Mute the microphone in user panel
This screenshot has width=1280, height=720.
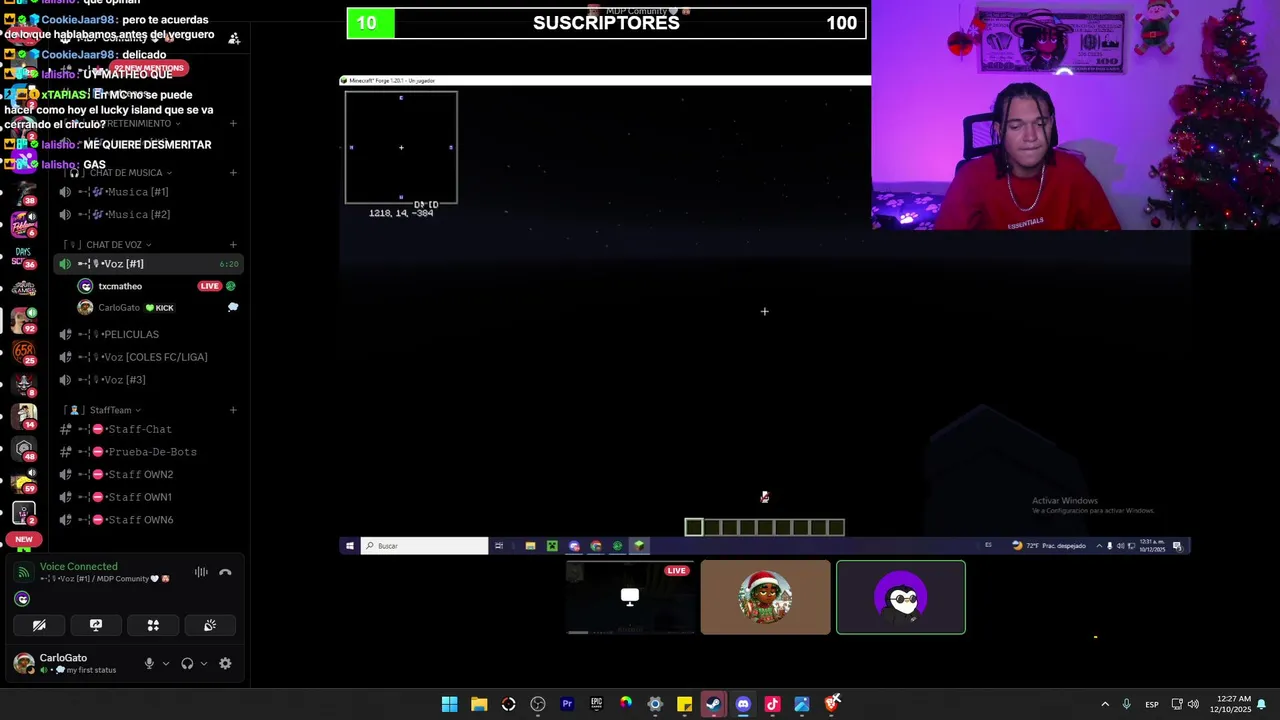click(149, 663)
